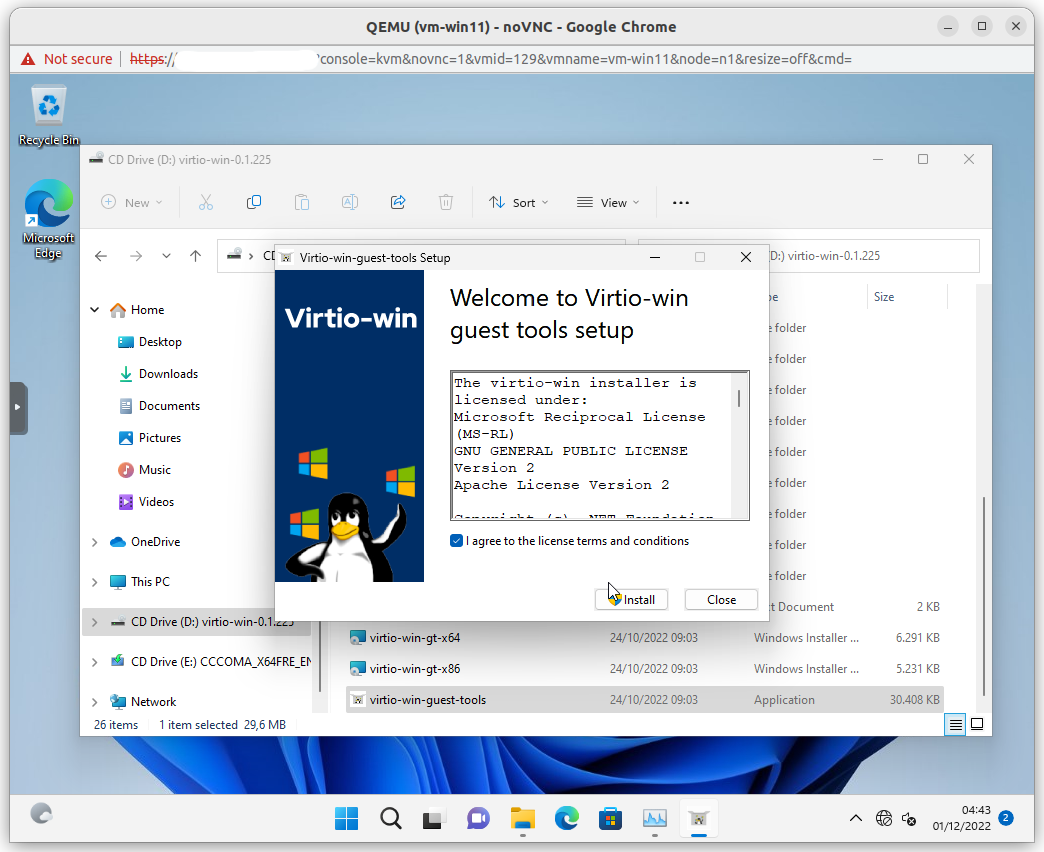Expand CD Drive (D:) virtio-win node
The height and width of the screenshot is (852, 1044).
(95, 622)
